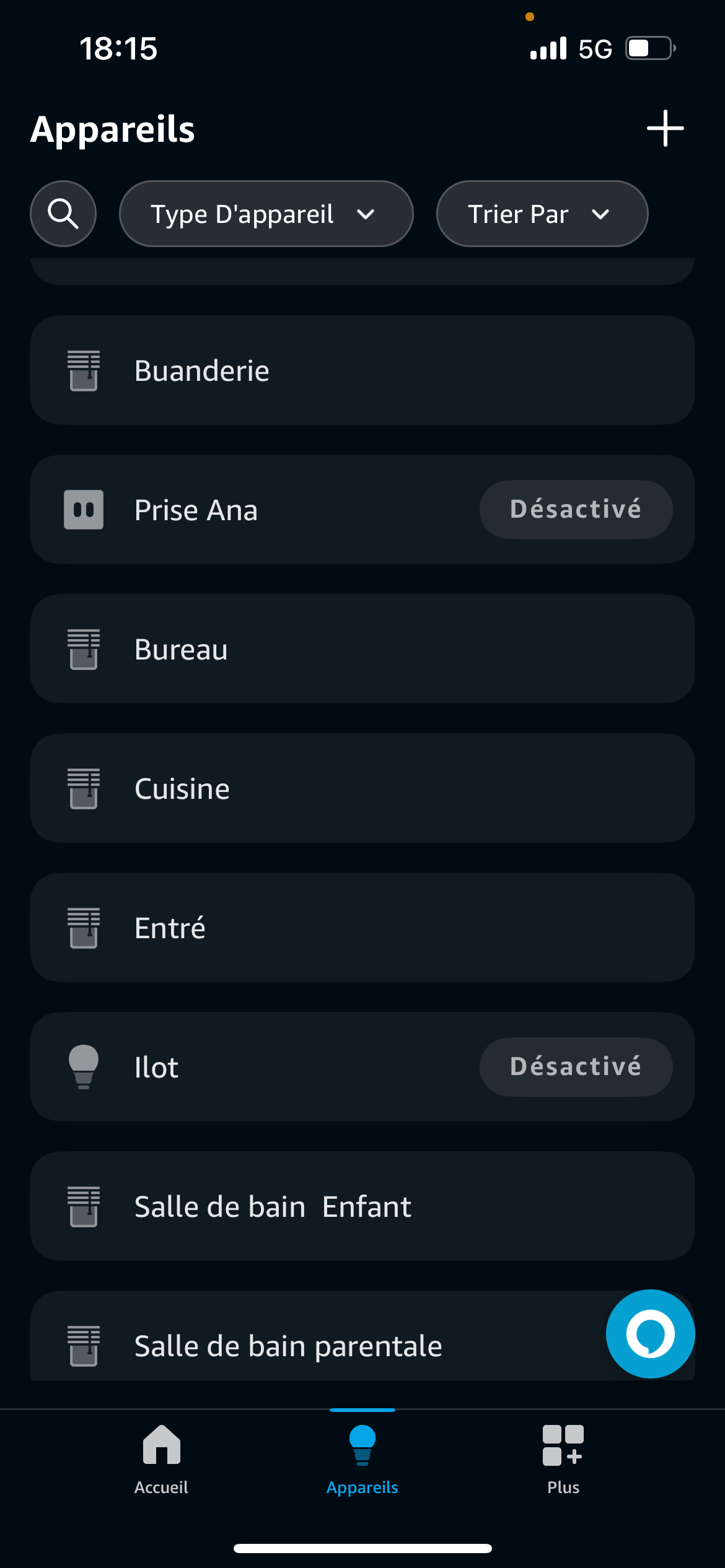Tap the Cuisine blinds icon

pos(84,788)
